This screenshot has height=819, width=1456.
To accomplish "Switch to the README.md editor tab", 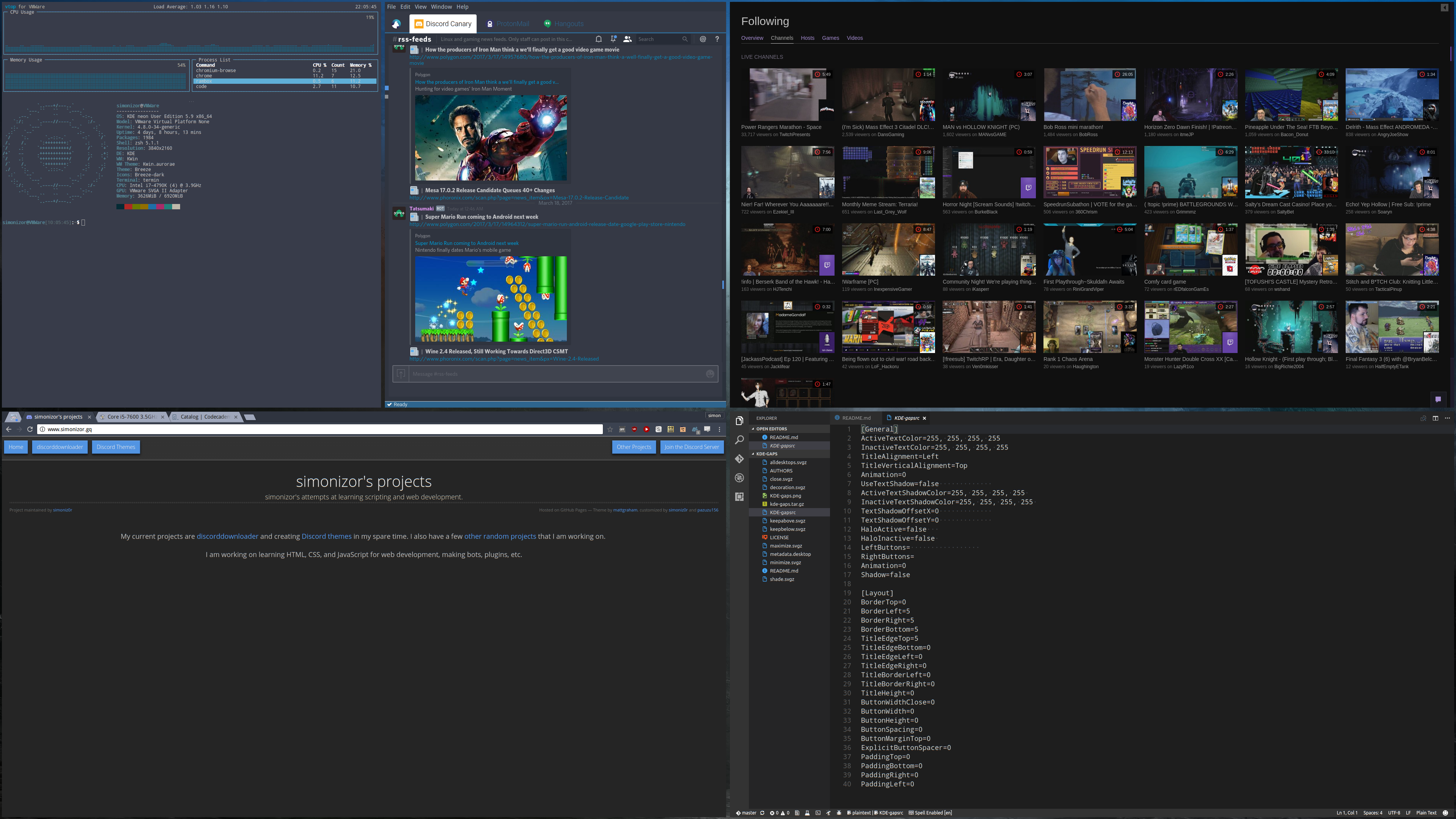I will (856, 418).
